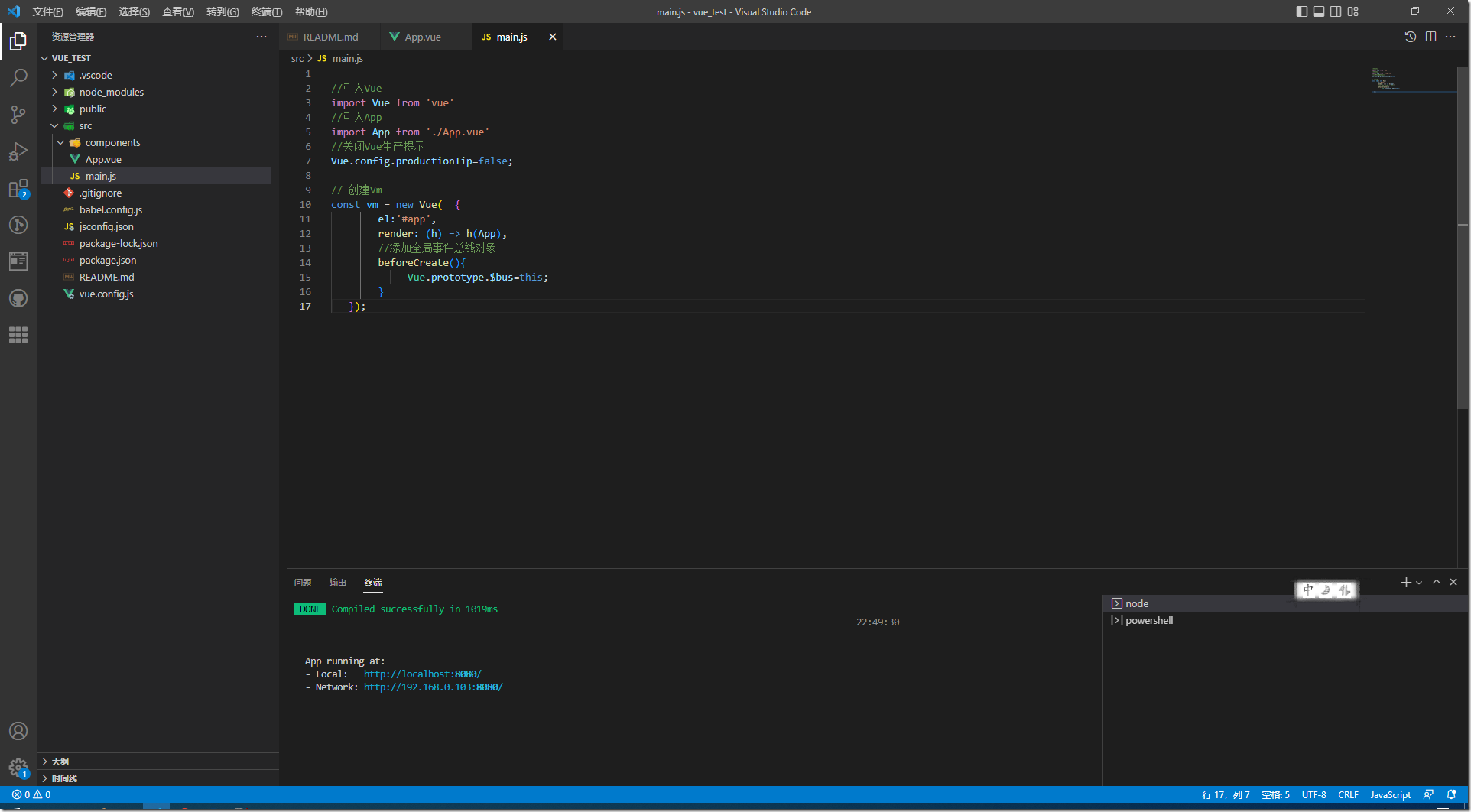Change JavaScript language mode
The image size is (1471, 812).
click(1391, 795)
